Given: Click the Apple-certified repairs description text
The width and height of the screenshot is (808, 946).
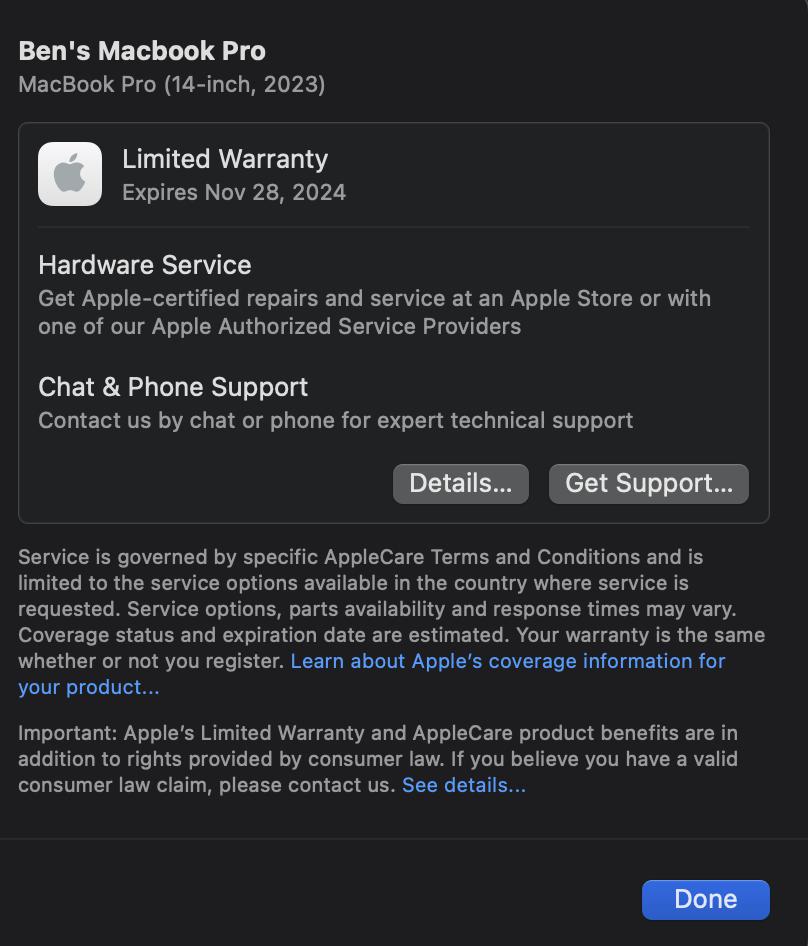Looking at the screenshot, I should [374, 312].
